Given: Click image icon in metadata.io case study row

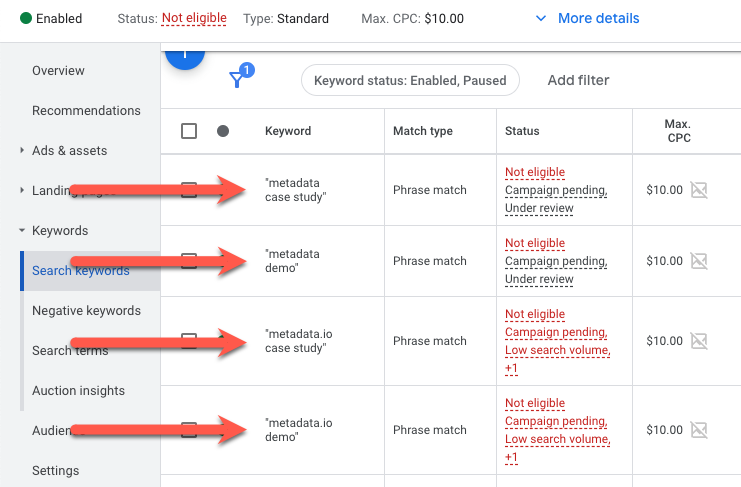Looking at the screenshot, I should 699,341.
